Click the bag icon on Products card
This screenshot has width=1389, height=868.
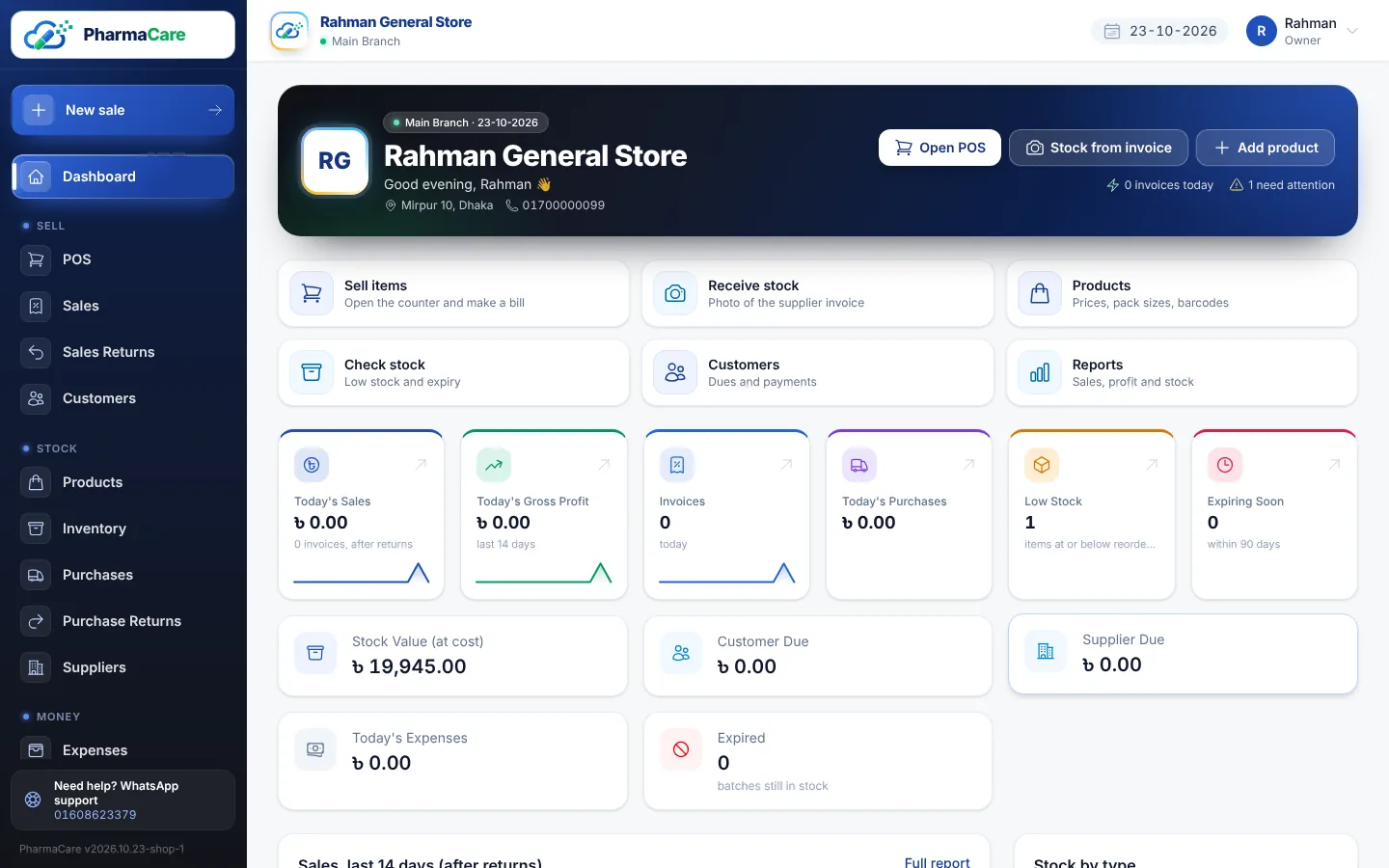(x=1040, y=293)
